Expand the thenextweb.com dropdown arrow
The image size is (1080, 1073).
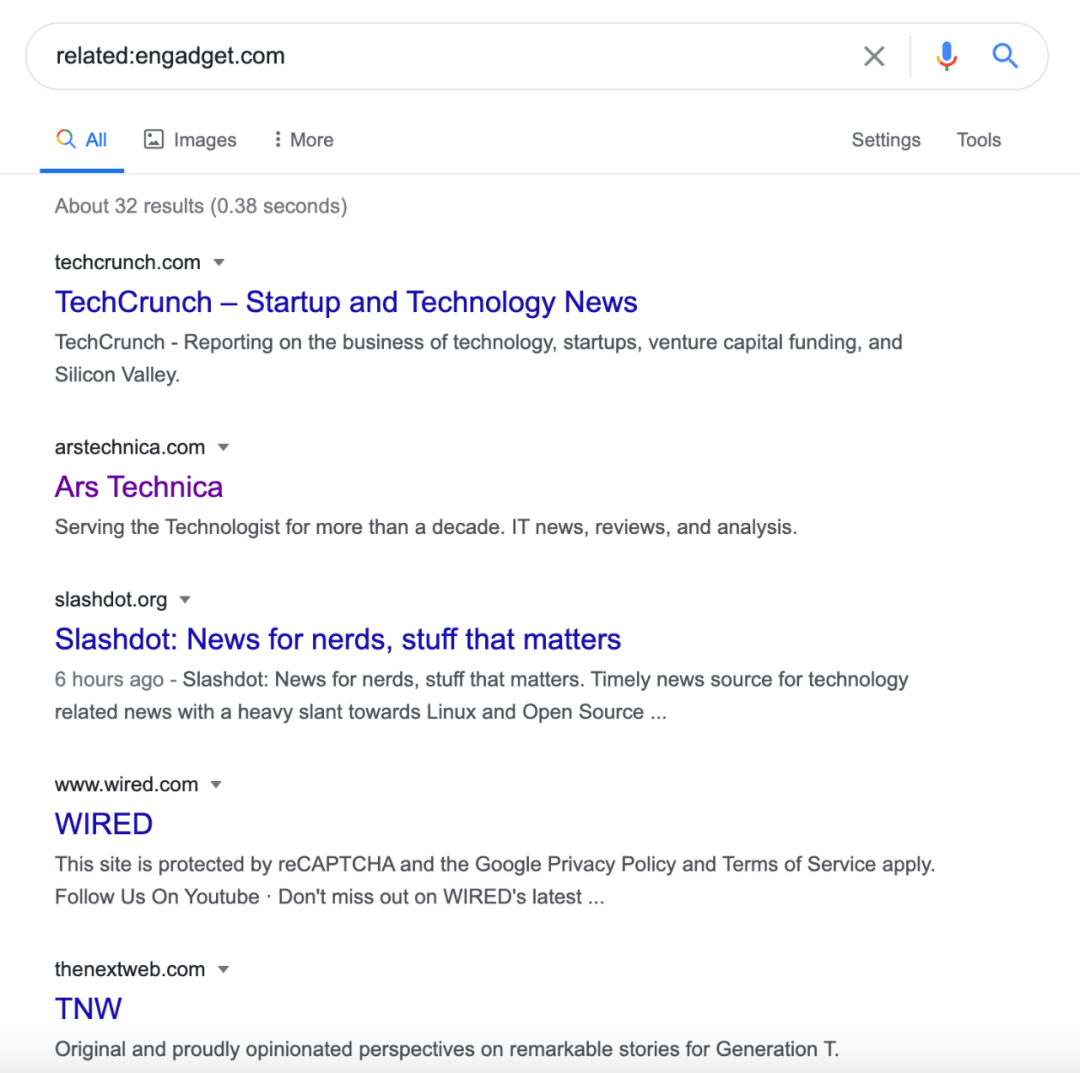223,970
